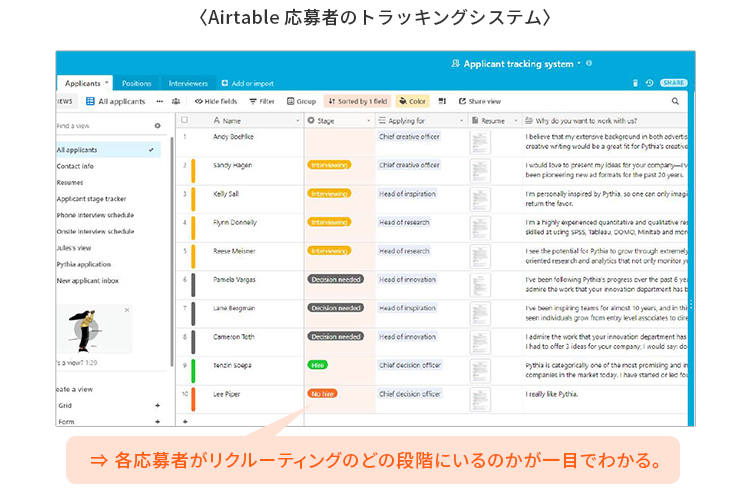750x500 pixels.
Task: Click the Stage column header
Action: 339,121
